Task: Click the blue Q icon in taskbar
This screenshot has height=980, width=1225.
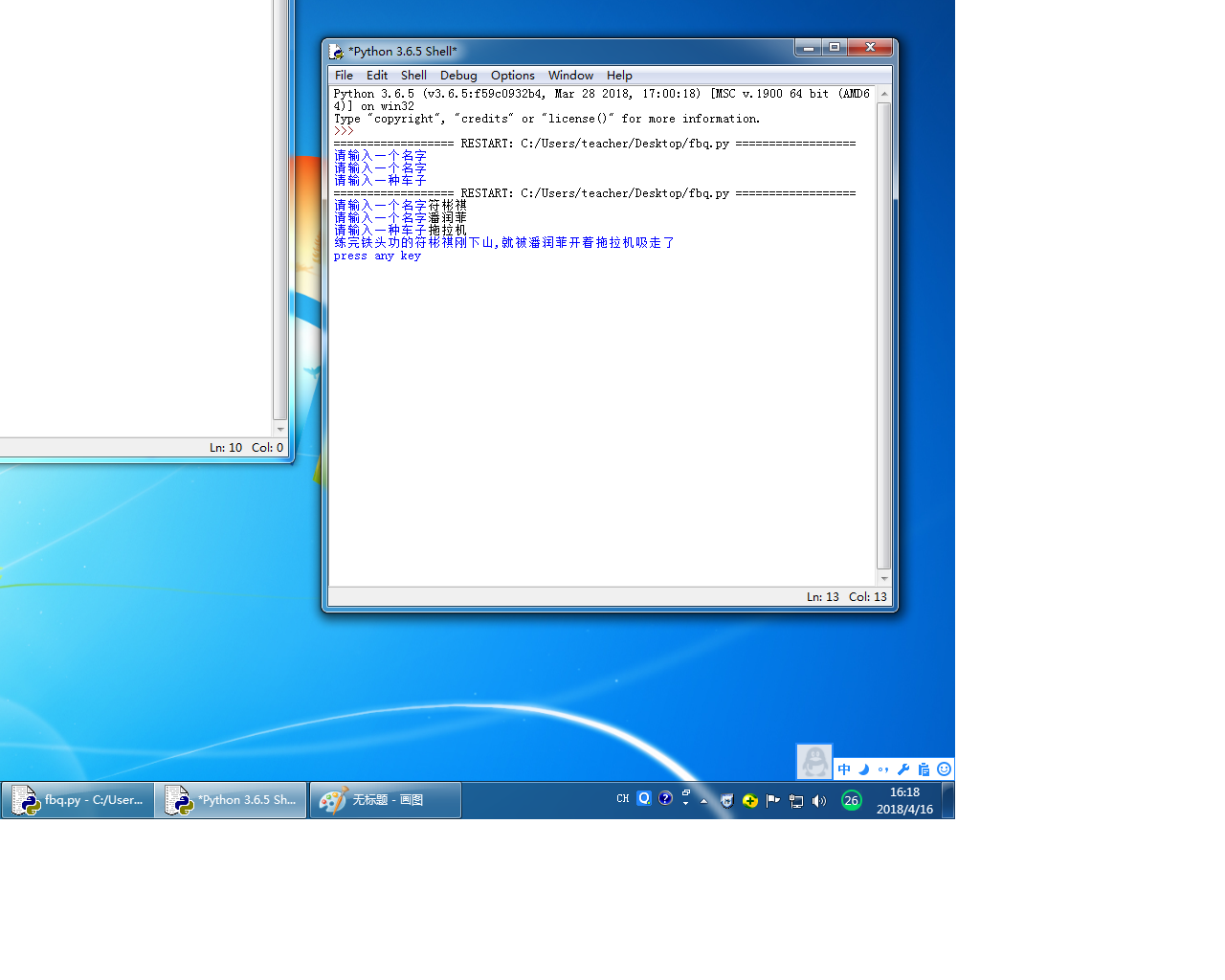Action: pyautogui.click(x=644, y=798)
